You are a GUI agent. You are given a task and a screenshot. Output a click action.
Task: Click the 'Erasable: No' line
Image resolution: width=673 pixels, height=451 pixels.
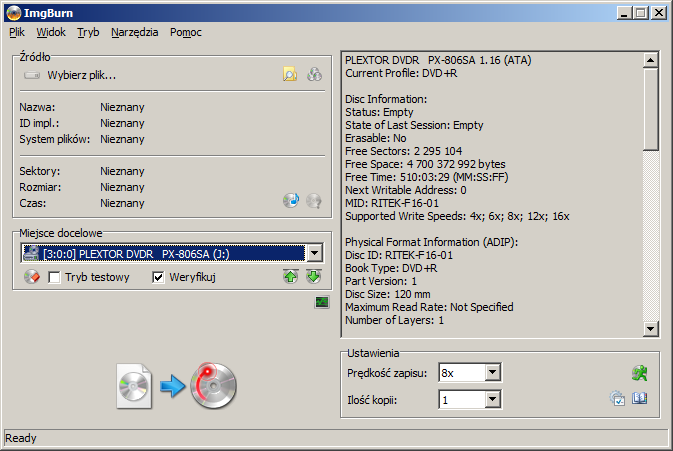pos(376,138)
